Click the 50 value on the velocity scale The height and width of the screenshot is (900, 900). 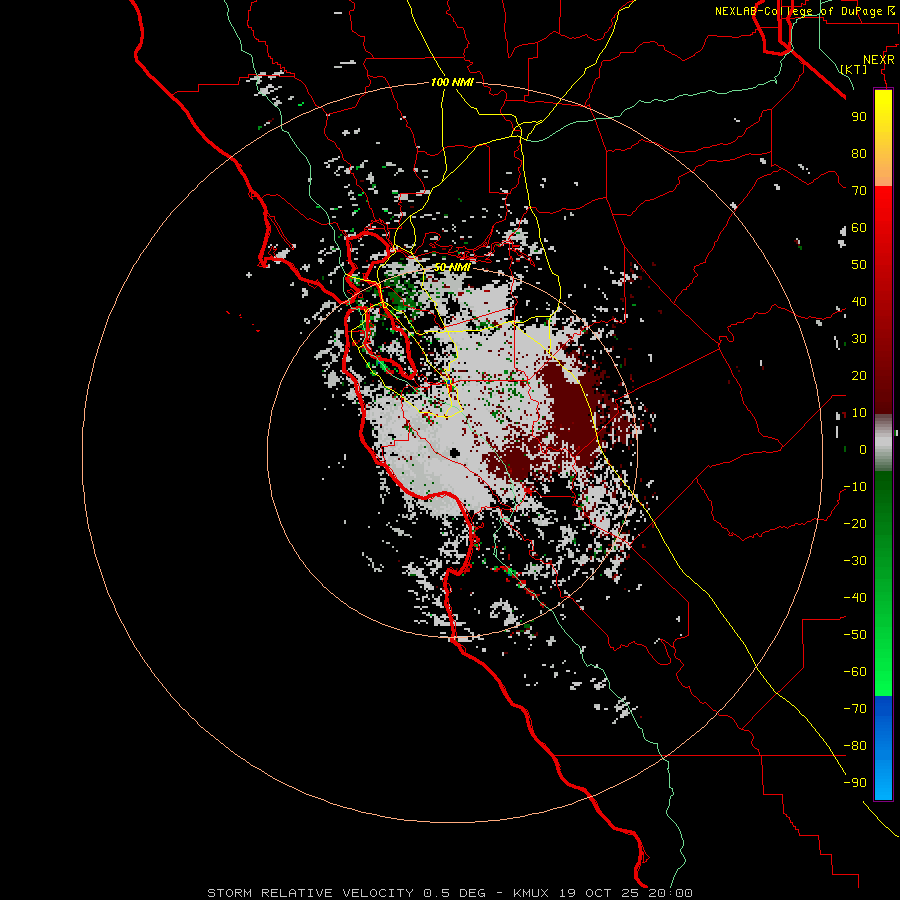859,265
